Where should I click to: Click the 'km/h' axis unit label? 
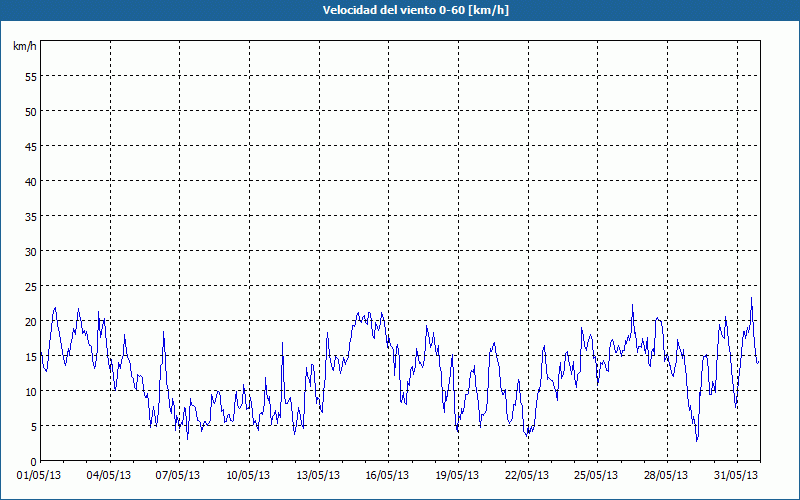(x=25, y=46)
